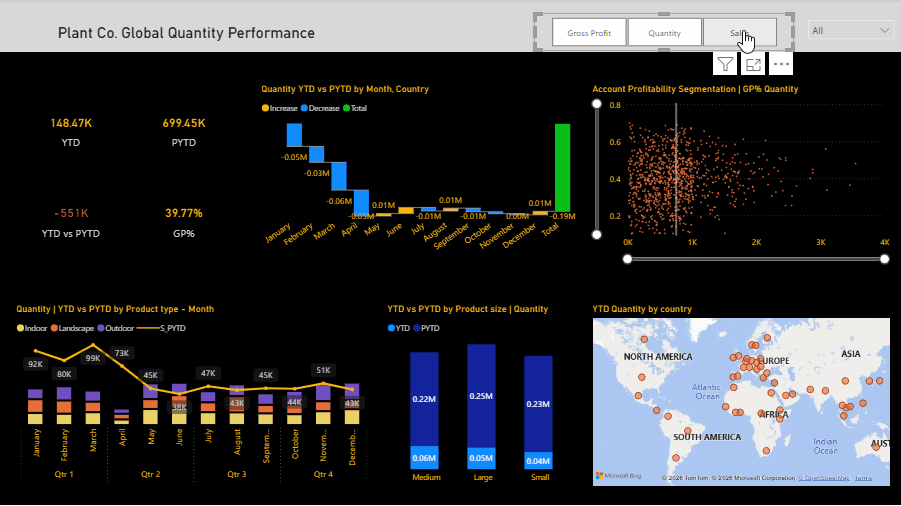Click the 51K data label for November
The image size is (901, 506).
323,370
